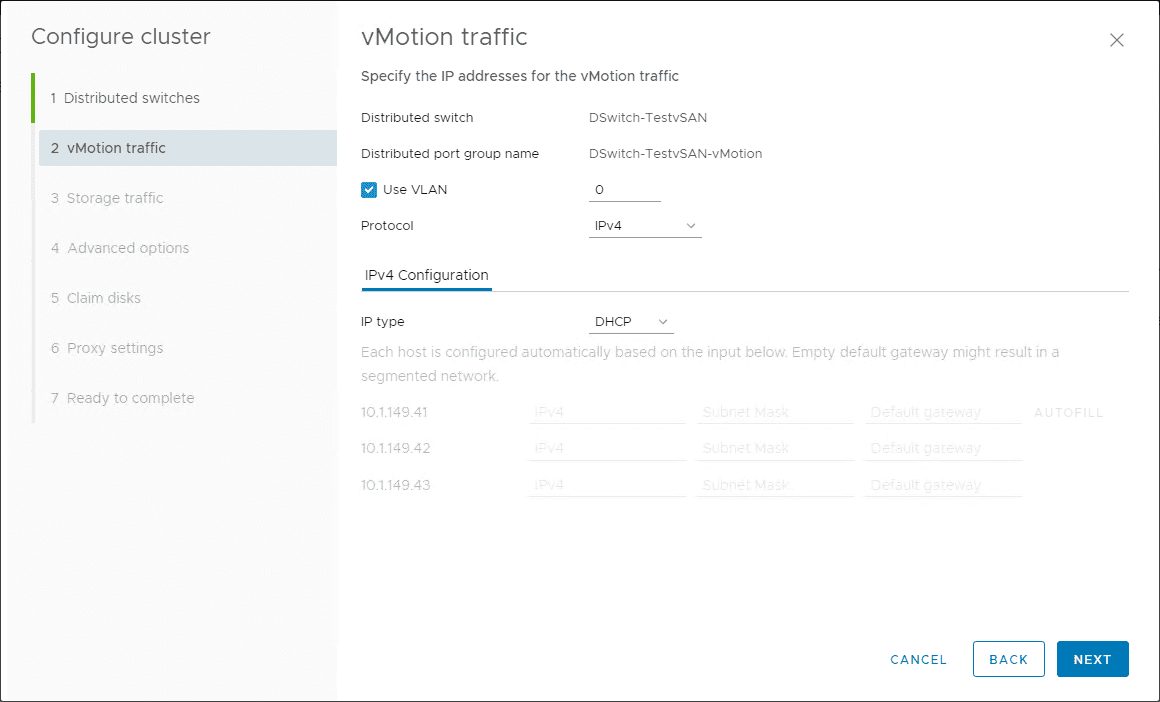
Task: Select the IPv4 Configuration tab
Action: tap(427, 275)
